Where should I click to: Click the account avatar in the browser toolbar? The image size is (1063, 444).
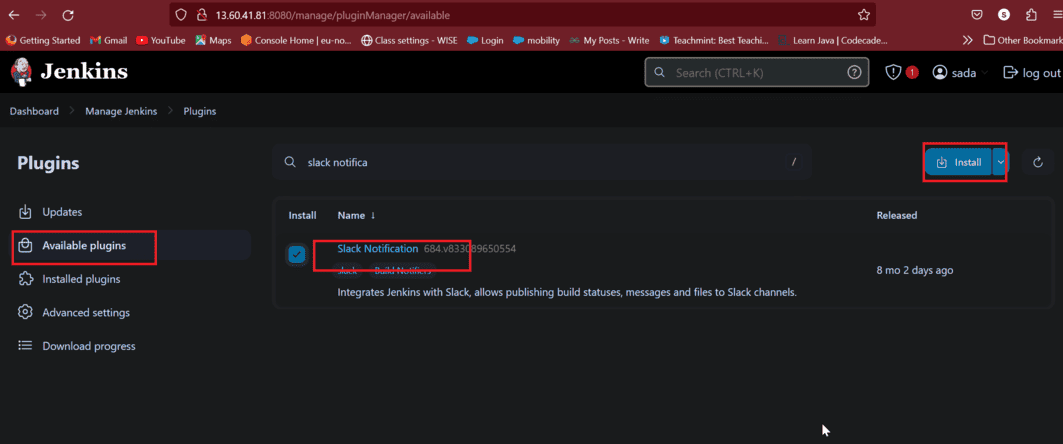[x=1004, y=15]
